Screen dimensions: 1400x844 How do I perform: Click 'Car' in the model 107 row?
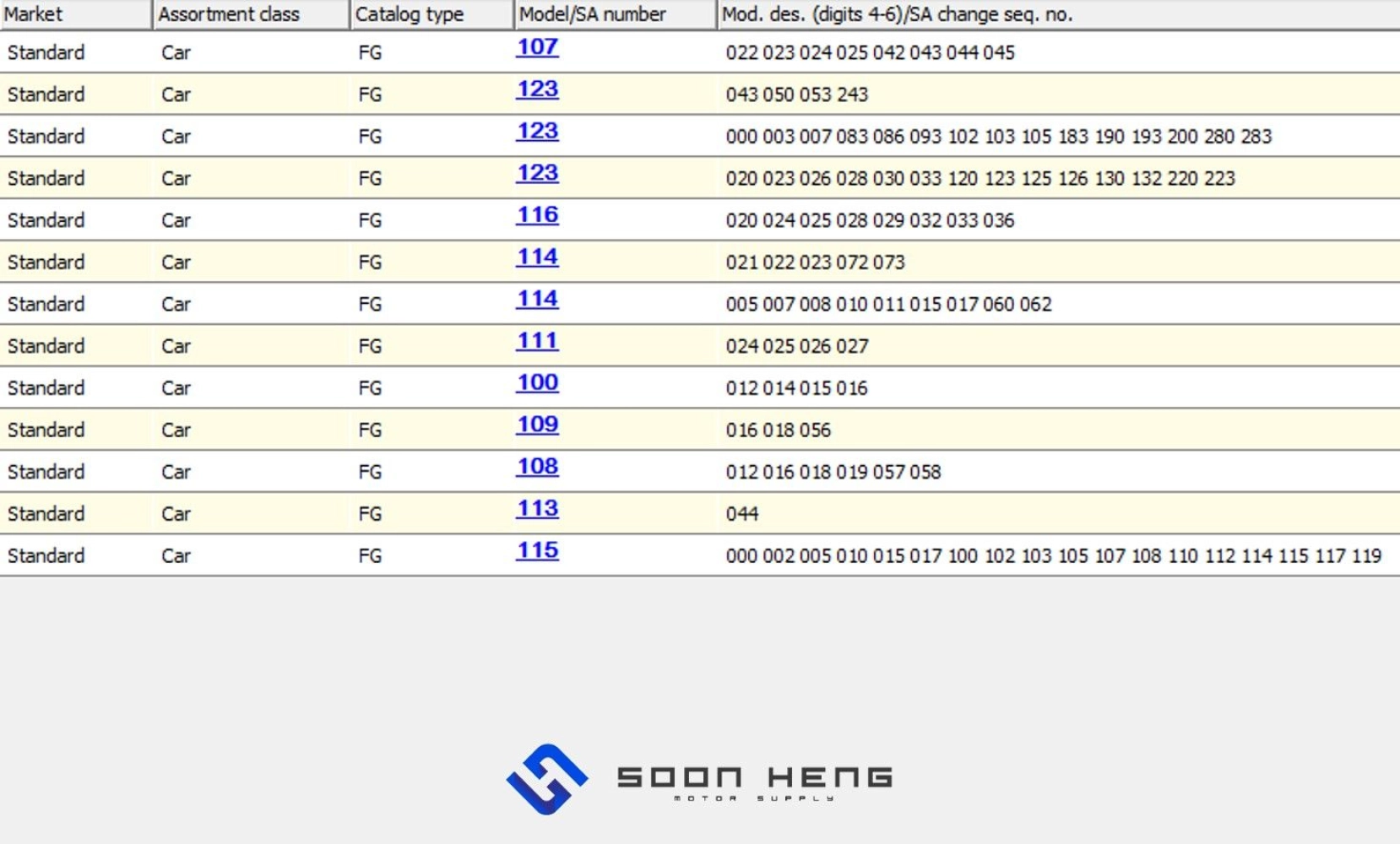click(x=176, y=52)
